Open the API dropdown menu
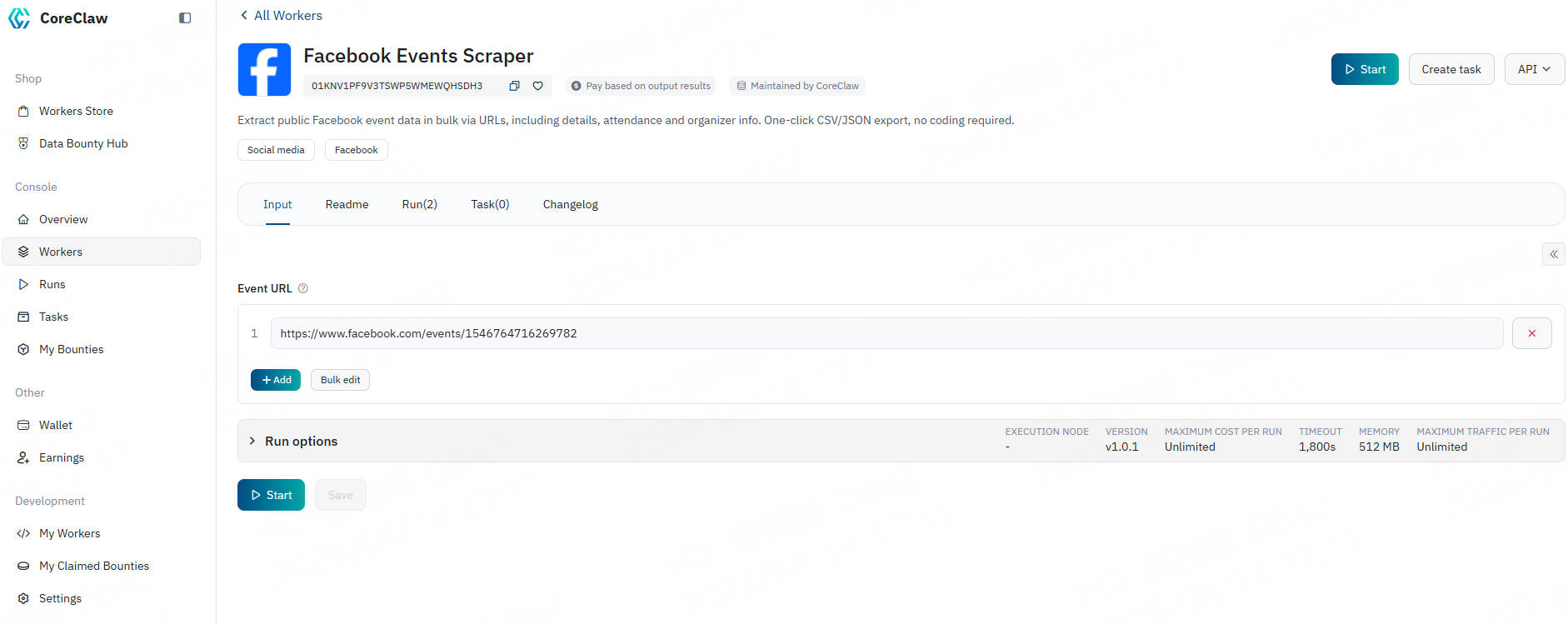Viewport: 1568px width, 624px height. click(1534, 69)
